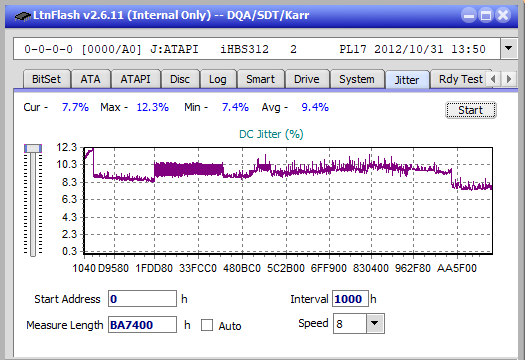Click the vertical scale slider thumb

click(33, 148)
